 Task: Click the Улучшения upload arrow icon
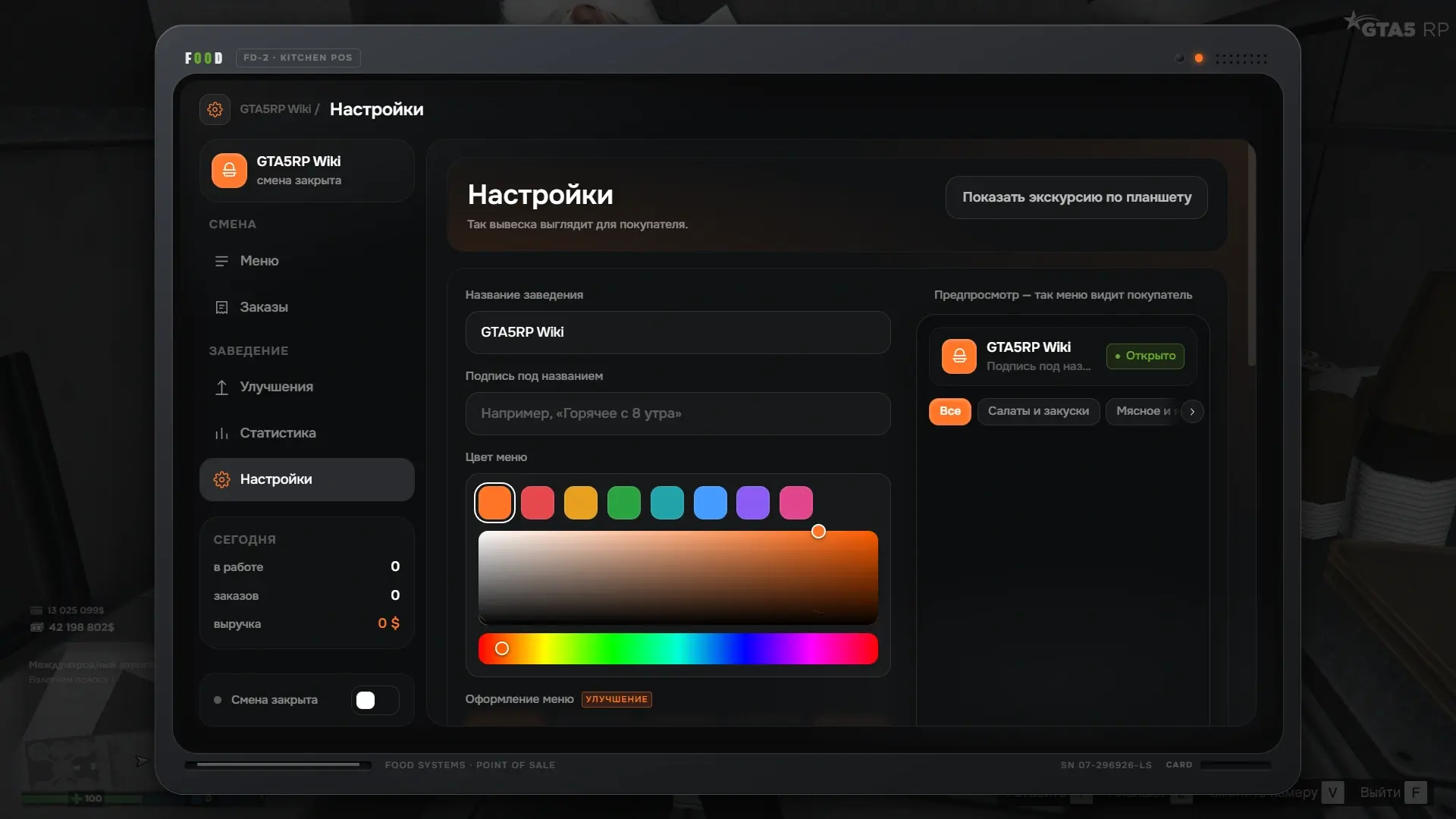click(x=221, y=387)
